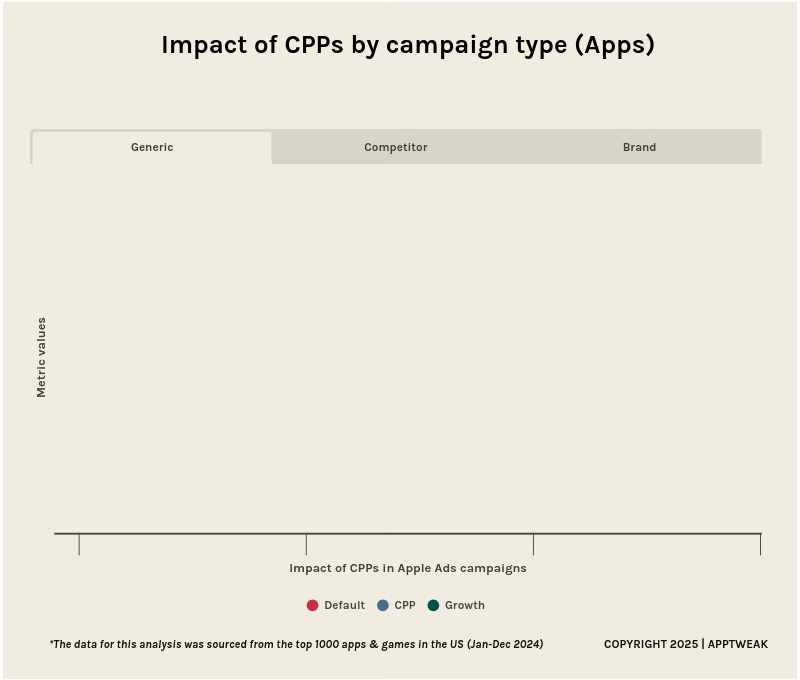Click the Metric values axis label
Viewport: 800px width, 680px height.
tap(41, 356)
